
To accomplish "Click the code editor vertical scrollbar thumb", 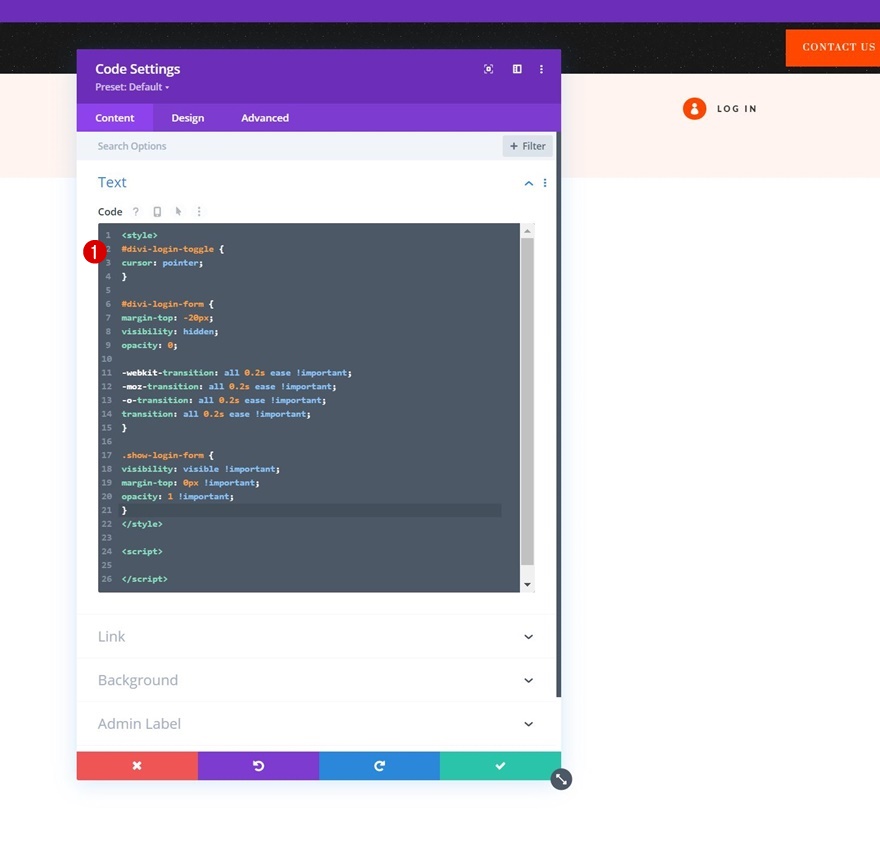I will (527, 401).
